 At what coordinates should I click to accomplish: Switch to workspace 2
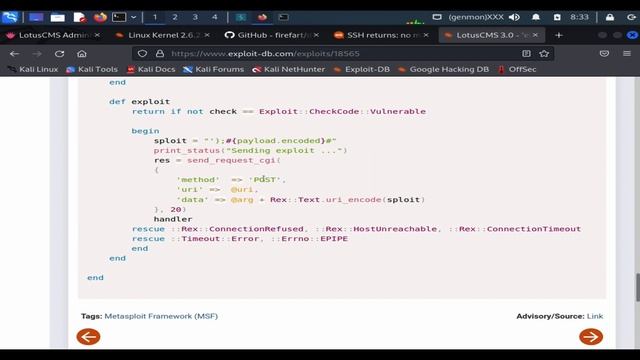point(175,17)
